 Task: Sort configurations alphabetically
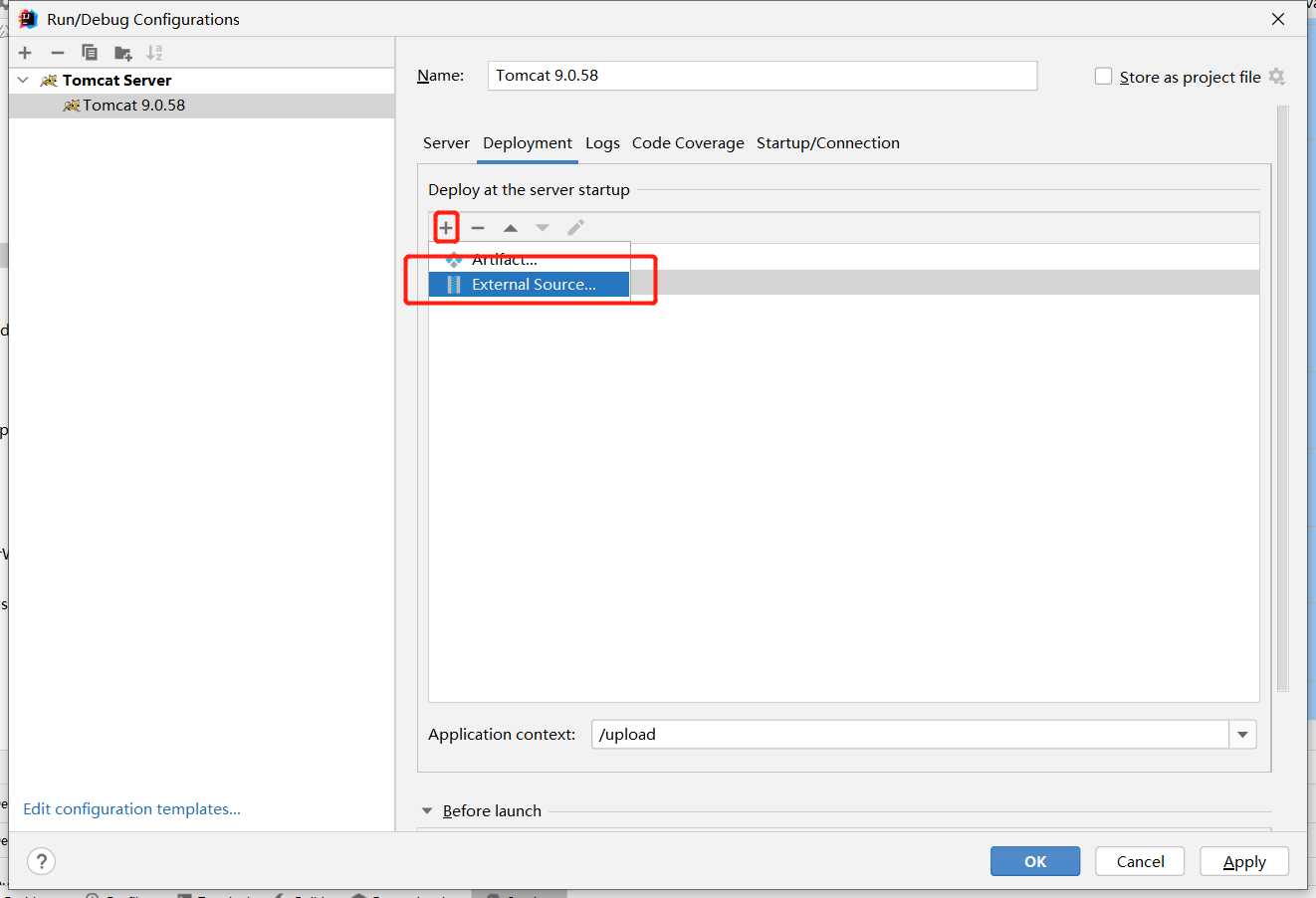click(154, 53)
